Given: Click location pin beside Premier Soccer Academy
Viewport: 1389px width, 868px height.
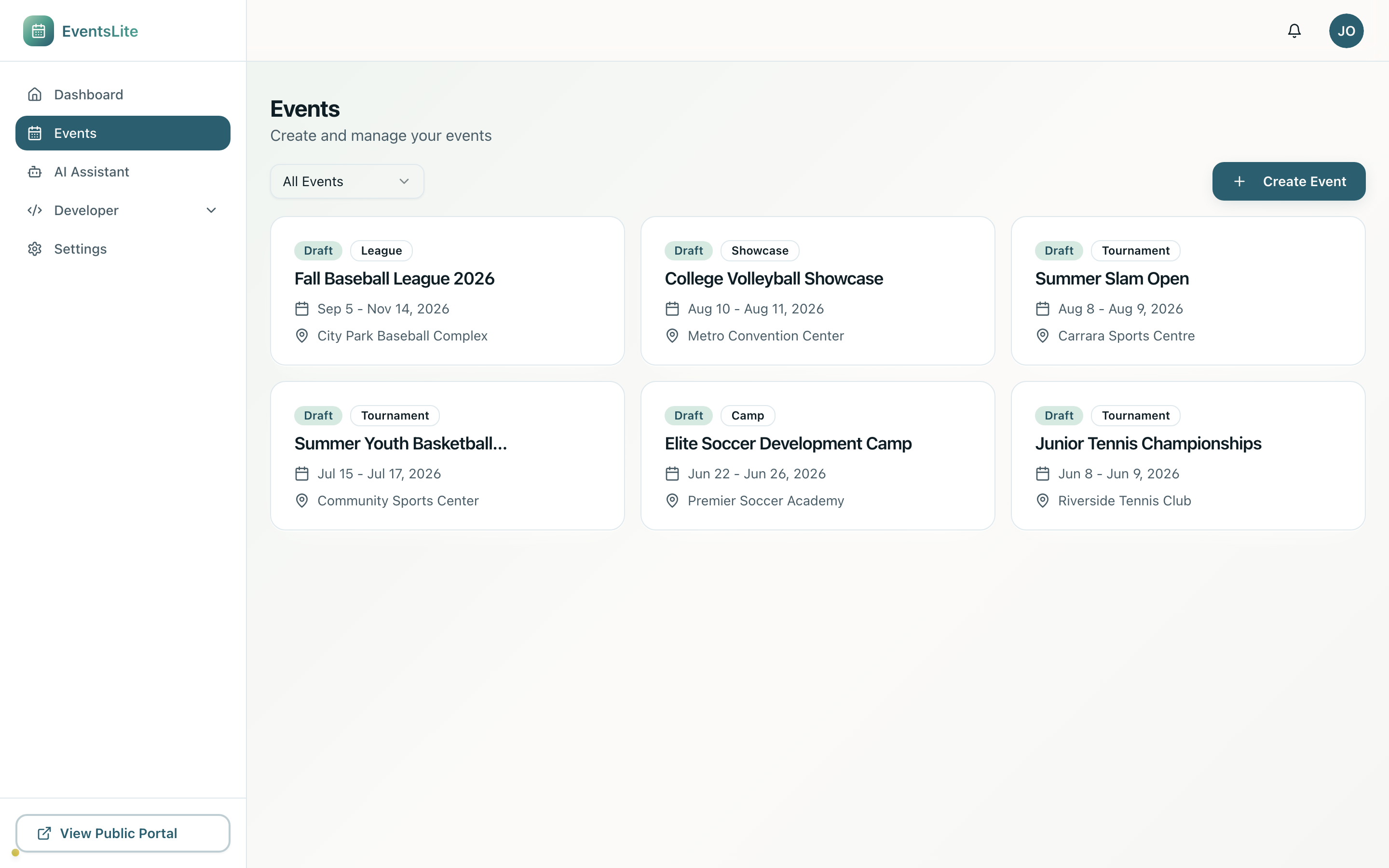Looking at the screenshot, I should (672, 501).
